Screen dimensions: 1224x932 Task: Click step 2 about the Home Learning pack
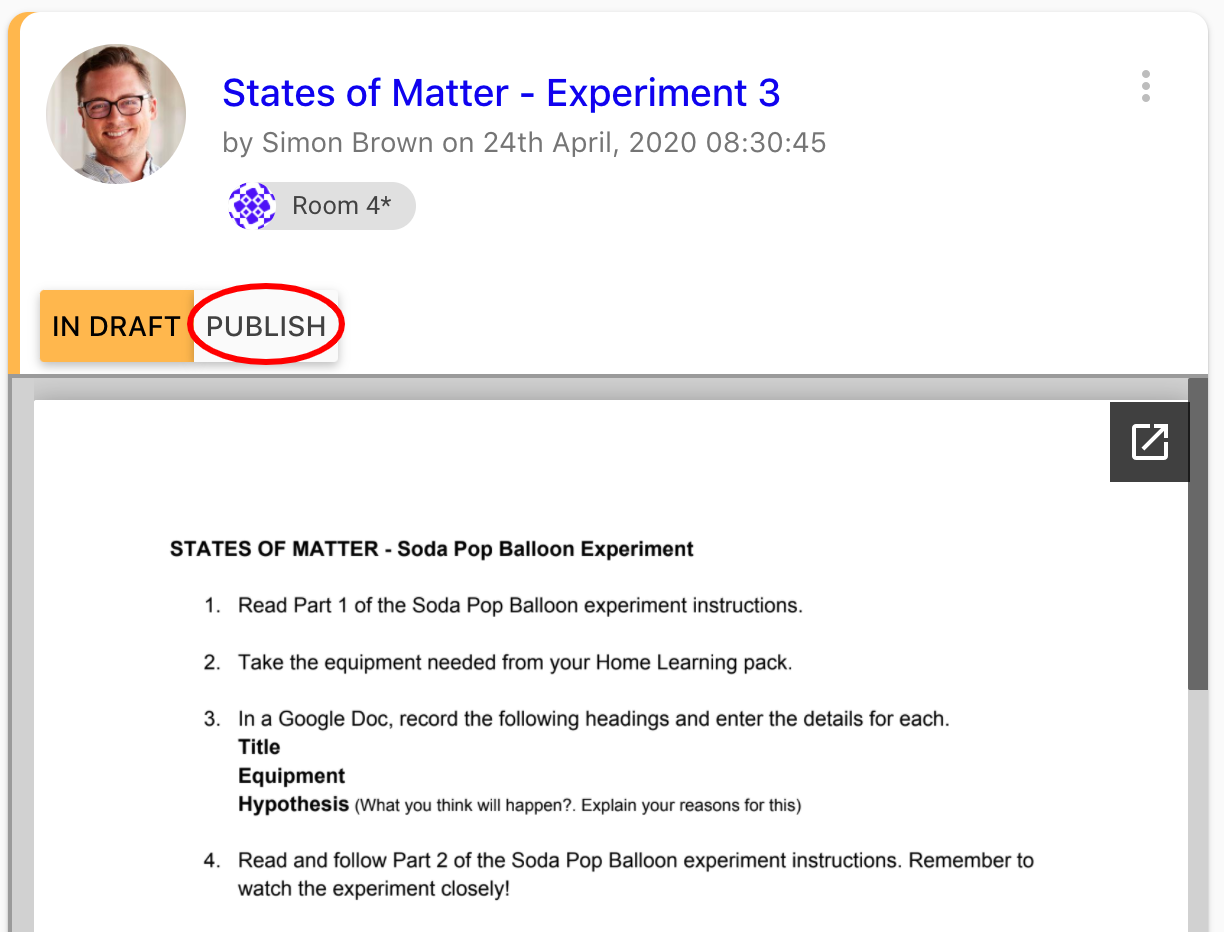coord(514,662)
